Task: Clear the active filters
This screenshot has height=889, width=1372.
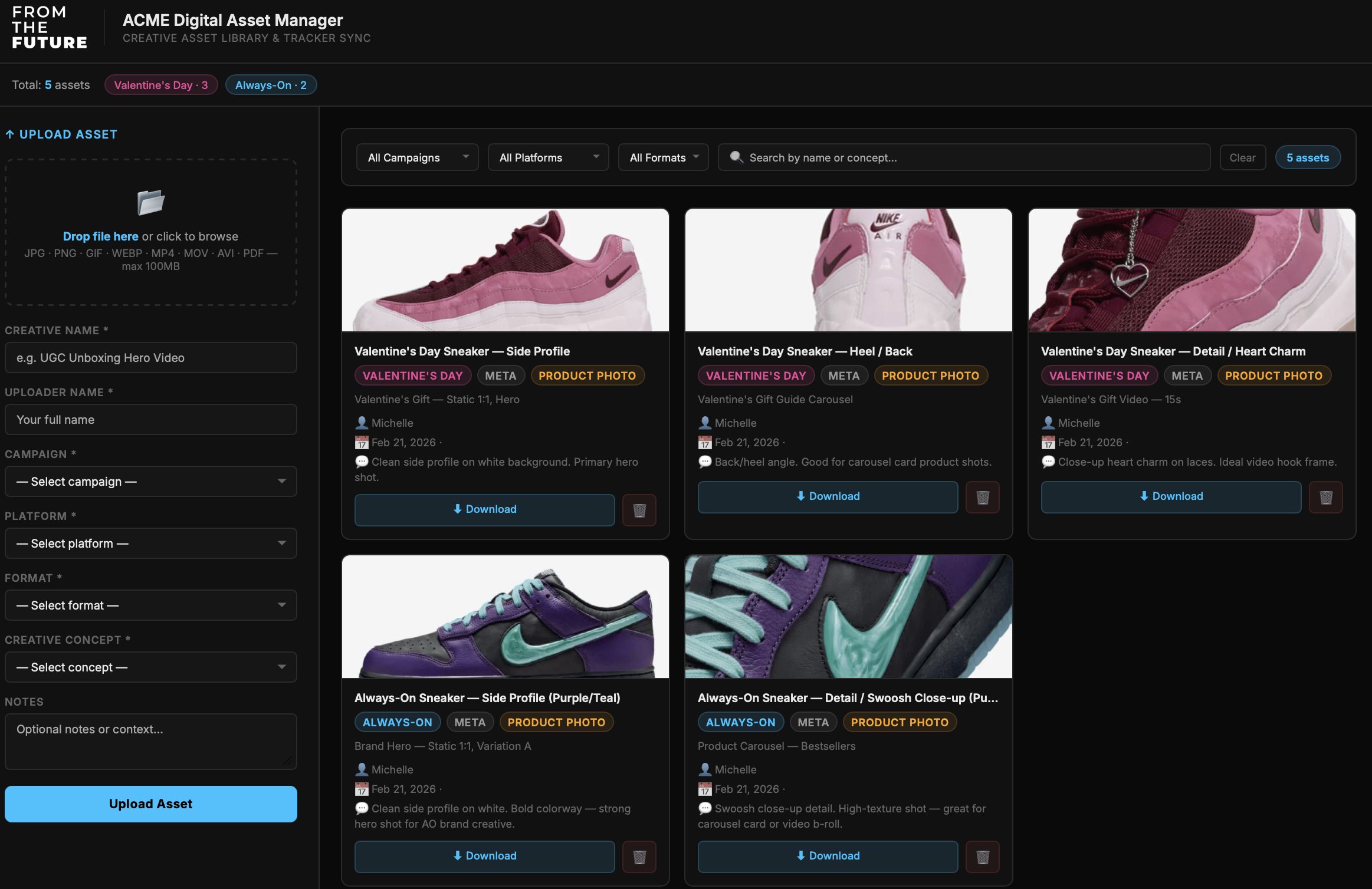Action: 1242,157
